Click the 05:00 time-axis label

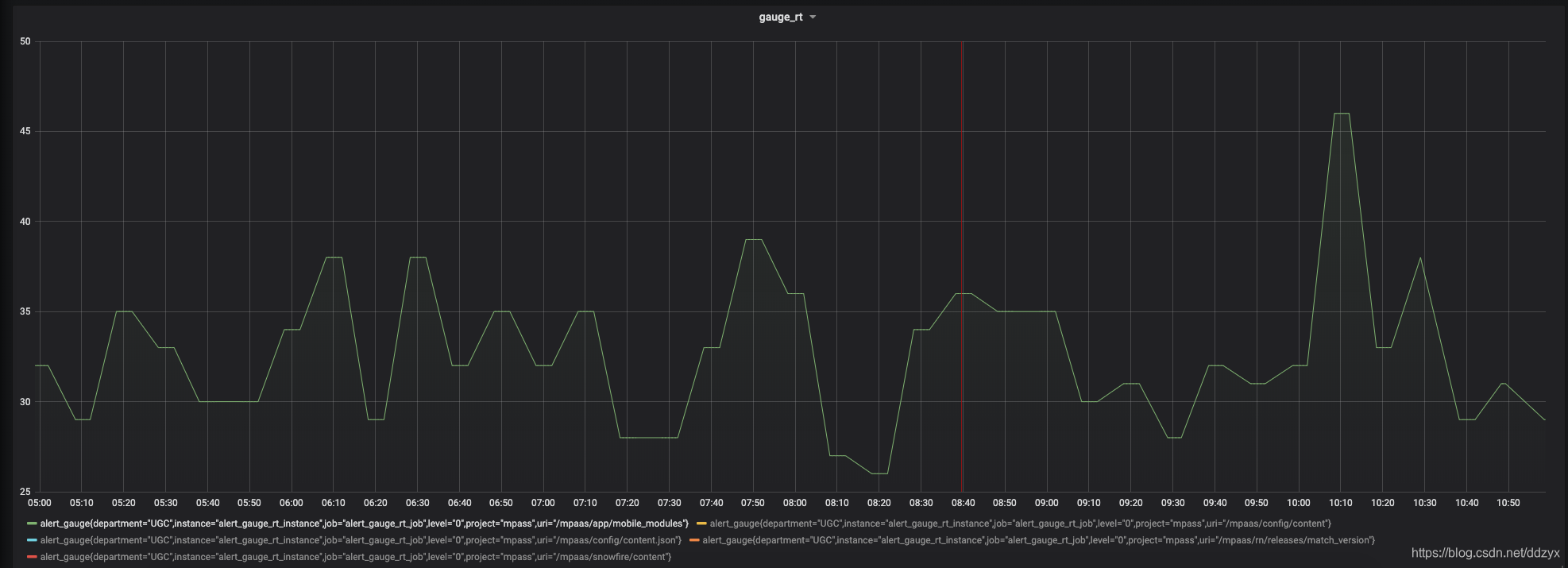coord(40,503)
